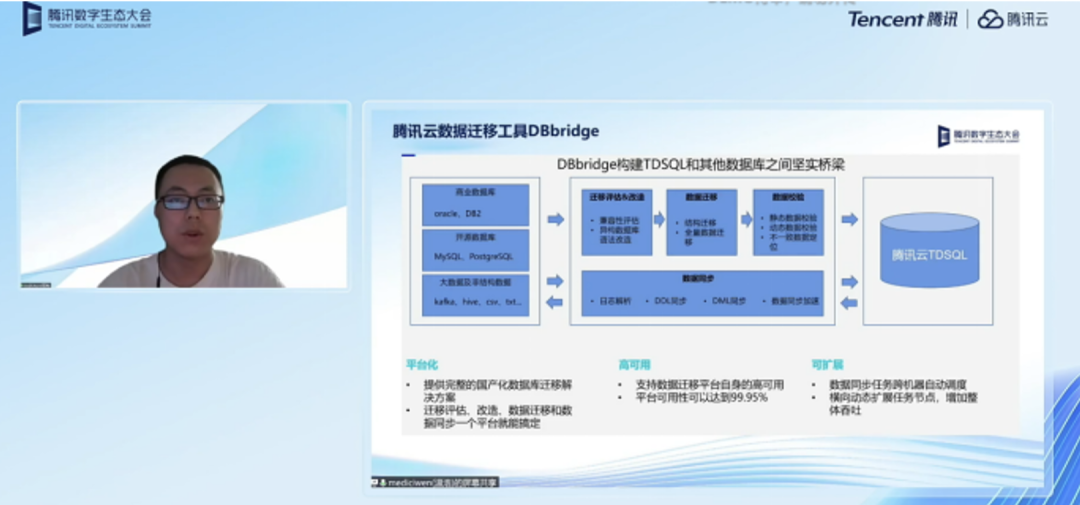Click the Tencent Digital Ecosystem Summit logo, top-left

tap(87, 19)
